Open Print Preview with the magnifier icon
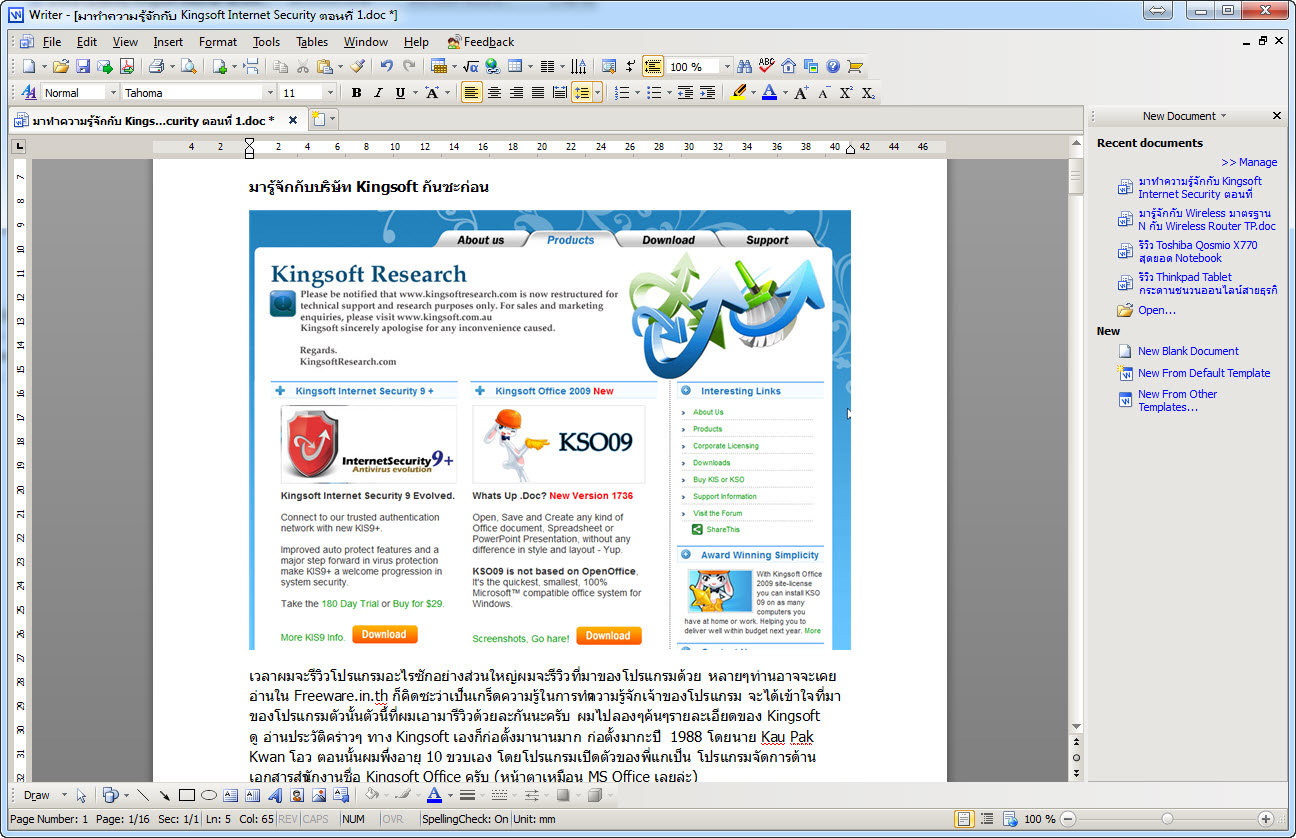Screen dimensions: 1296x838 tap(188, 67)
